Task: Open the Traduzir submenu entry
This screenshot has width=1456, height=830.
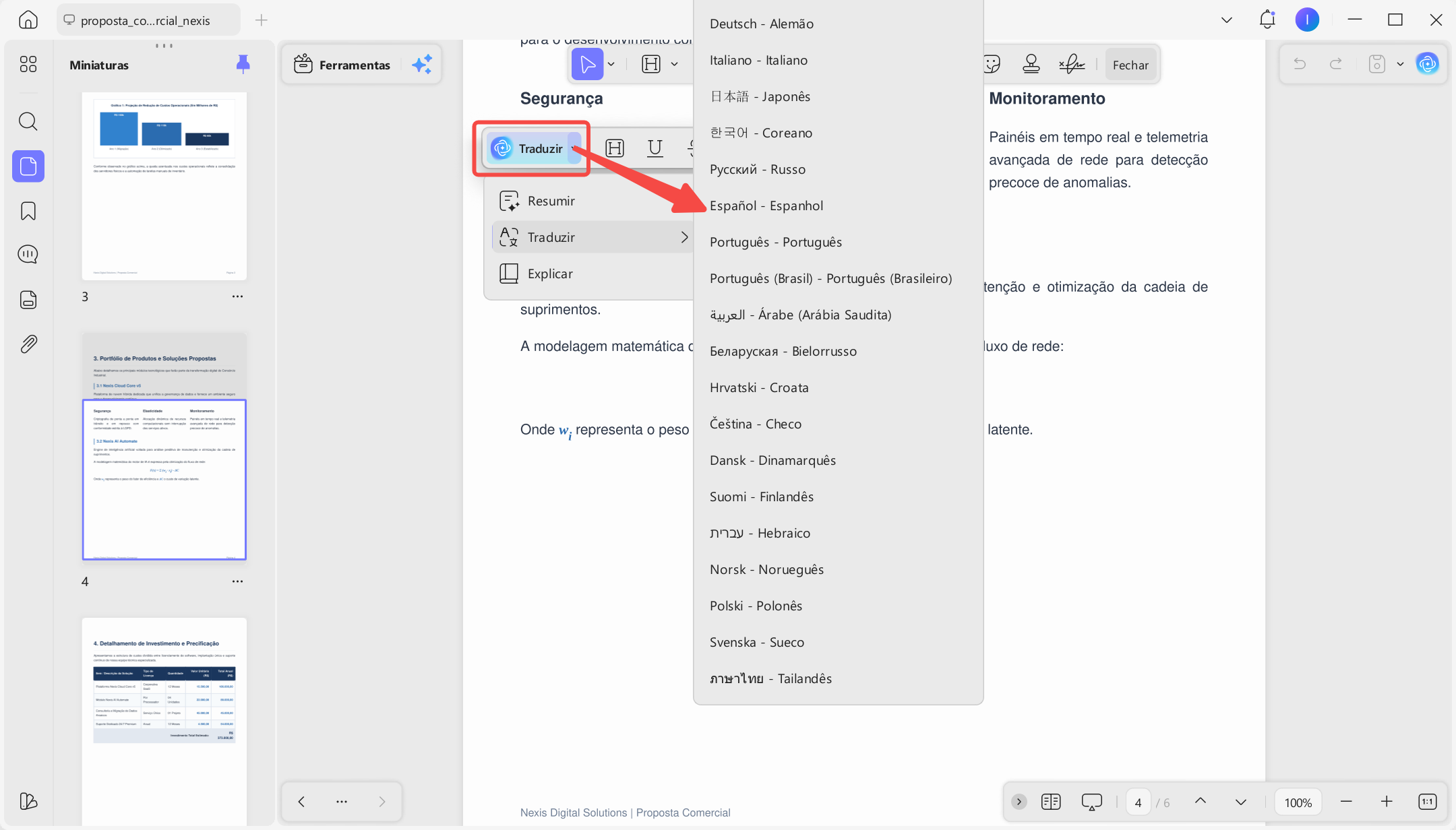Action: point(593,237)
